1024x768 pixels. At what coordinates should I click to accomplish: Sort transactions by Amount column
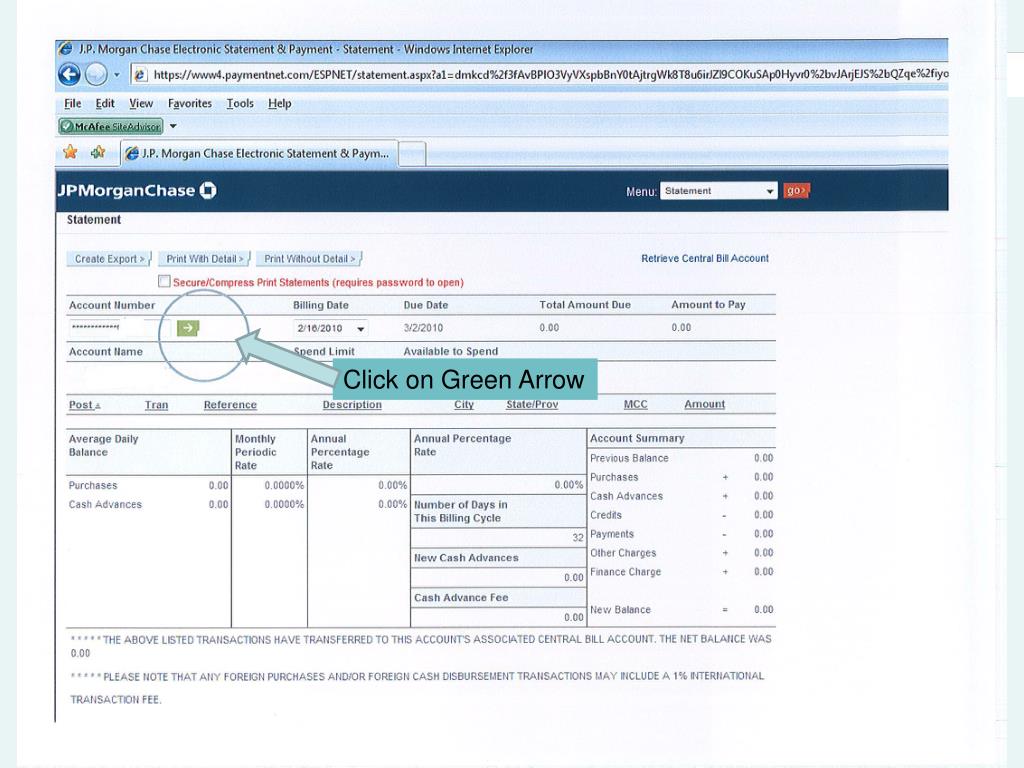click(705, 404)
